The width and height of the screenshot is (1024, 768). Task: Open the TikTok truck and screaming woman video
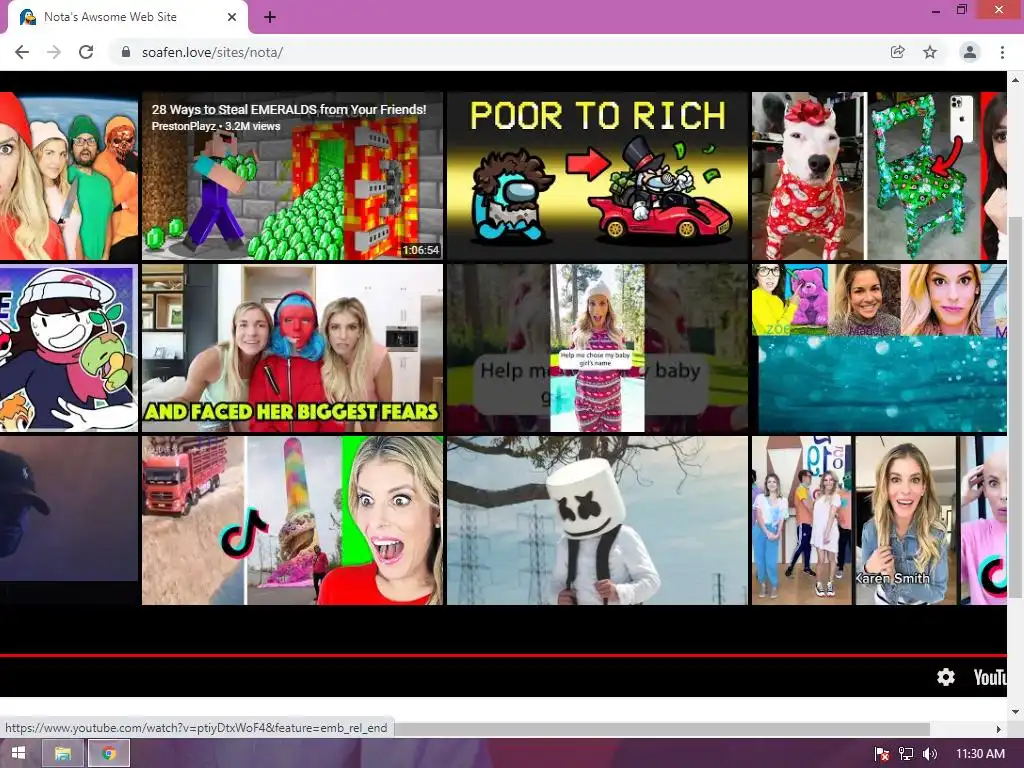pos(292,520)
